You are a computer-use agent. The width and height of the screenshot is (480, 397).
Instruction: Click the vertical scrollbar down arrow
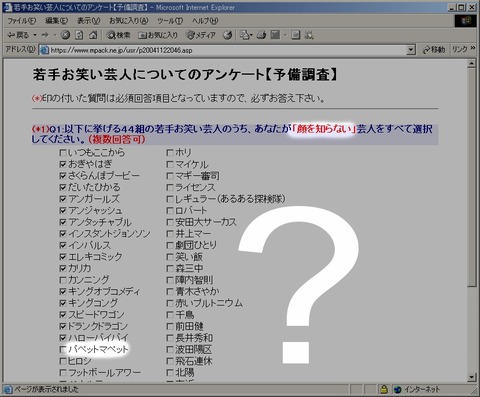(x=472, y=377)
